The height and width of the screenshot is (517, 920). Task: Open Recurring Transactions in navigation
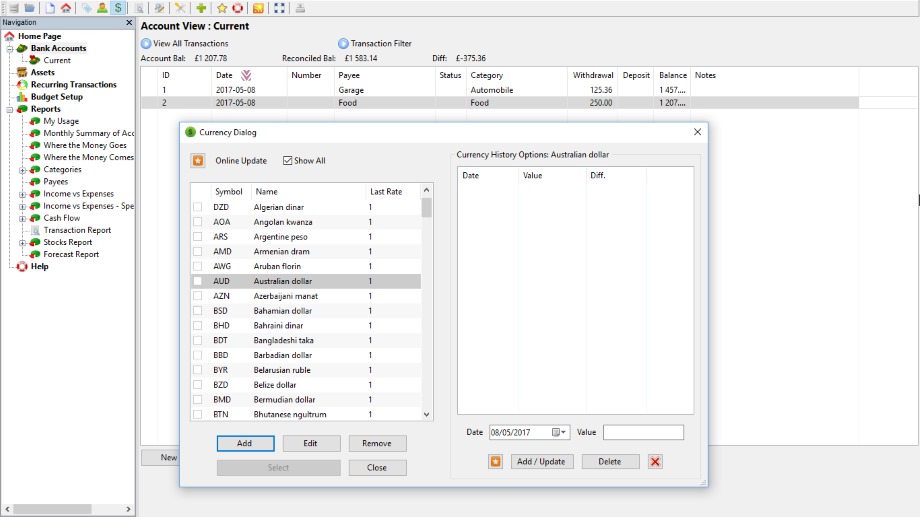[x=73, y=85]
